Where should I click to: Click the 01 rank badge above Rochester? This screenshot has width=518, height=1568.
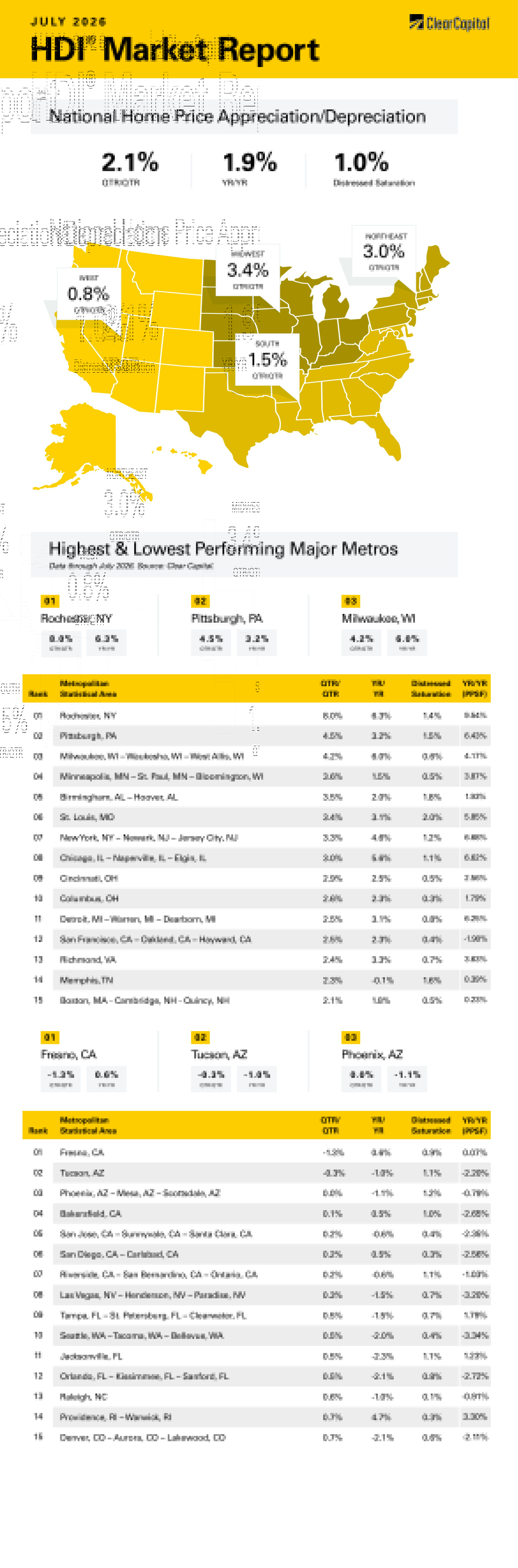49,601
